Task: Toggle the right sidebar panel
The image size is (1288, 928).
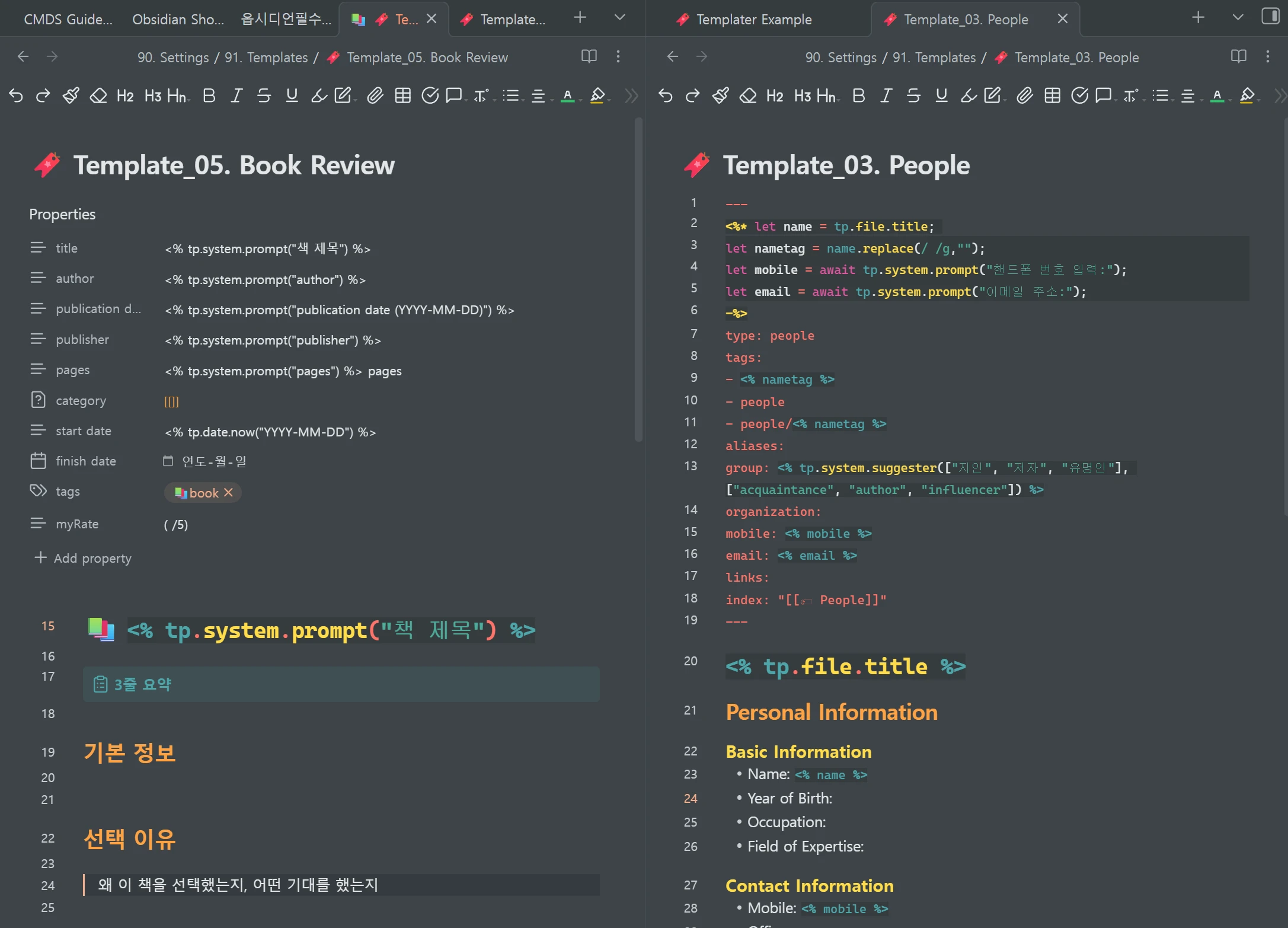Action: click(x=1270, y=17)
